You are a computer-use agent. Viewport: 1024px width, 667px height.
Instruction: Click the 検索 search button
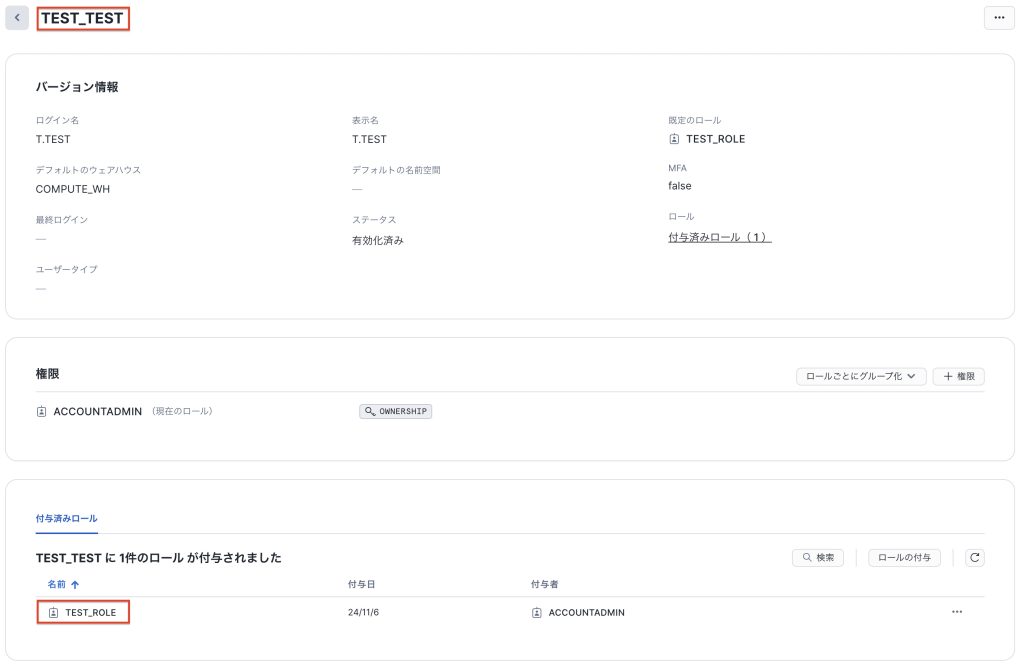(x=817, y=558)
